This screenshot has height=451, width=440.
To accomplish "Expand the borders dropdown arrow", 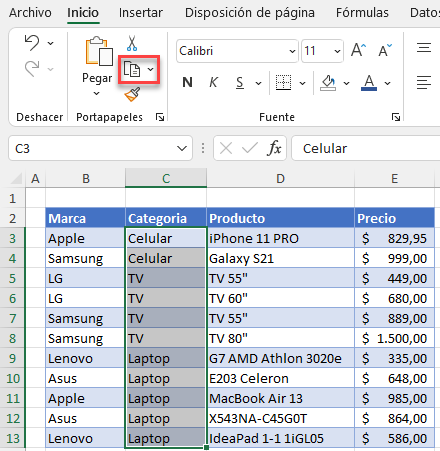I will point(302,83).
